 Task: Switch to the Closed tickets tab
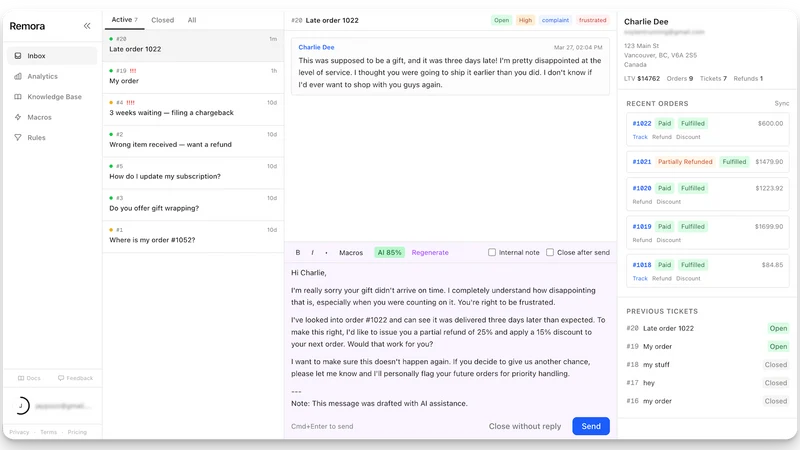pos(162,20)
